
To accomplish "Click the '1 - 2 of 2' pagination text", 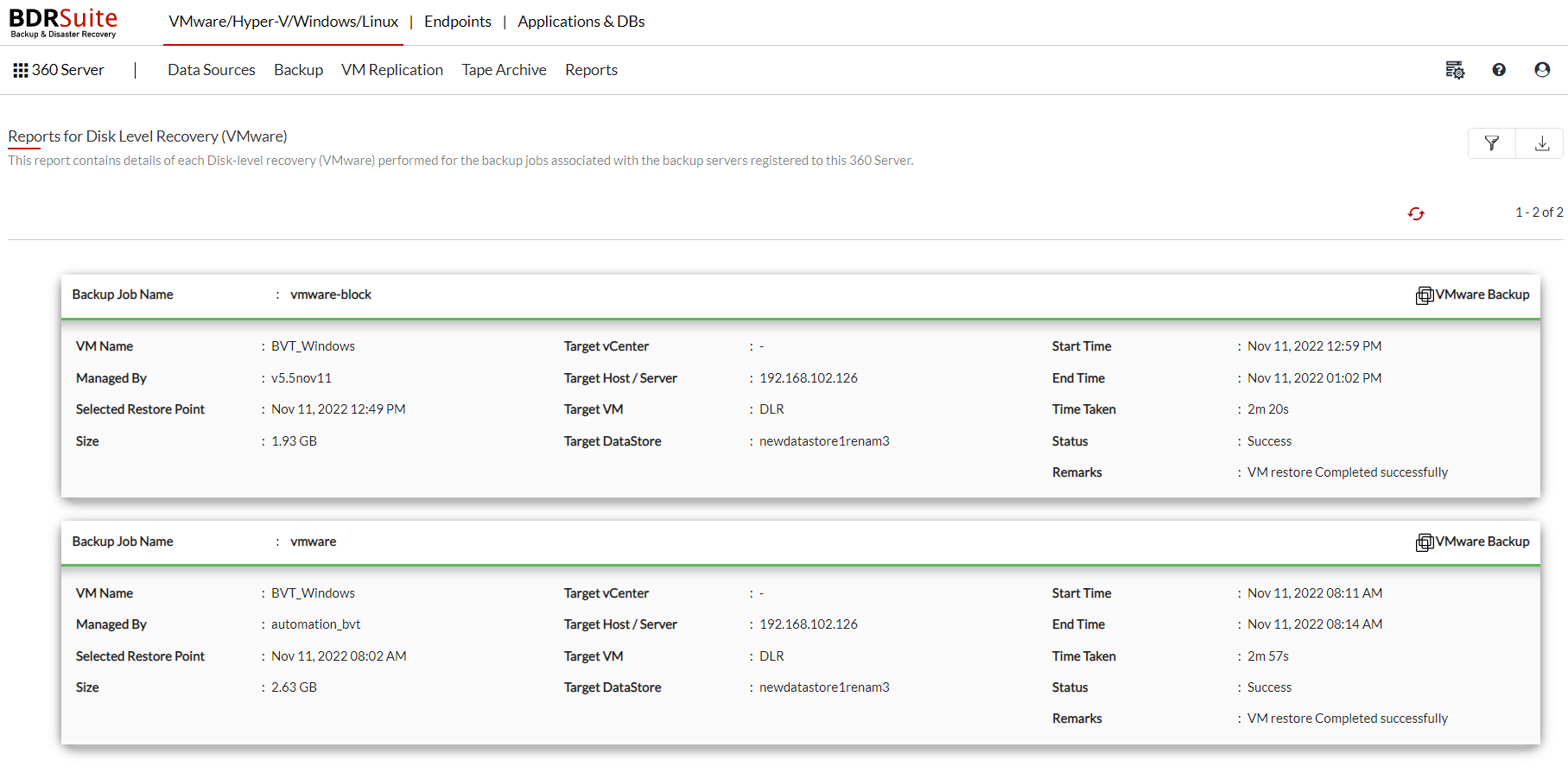I will [1539, 212].
